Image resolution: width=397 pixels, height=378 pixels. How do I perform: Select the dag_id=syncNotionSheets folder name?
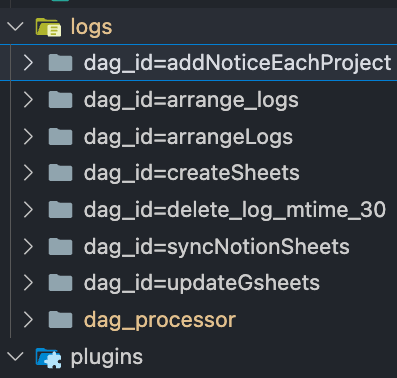tap(217, 247)
